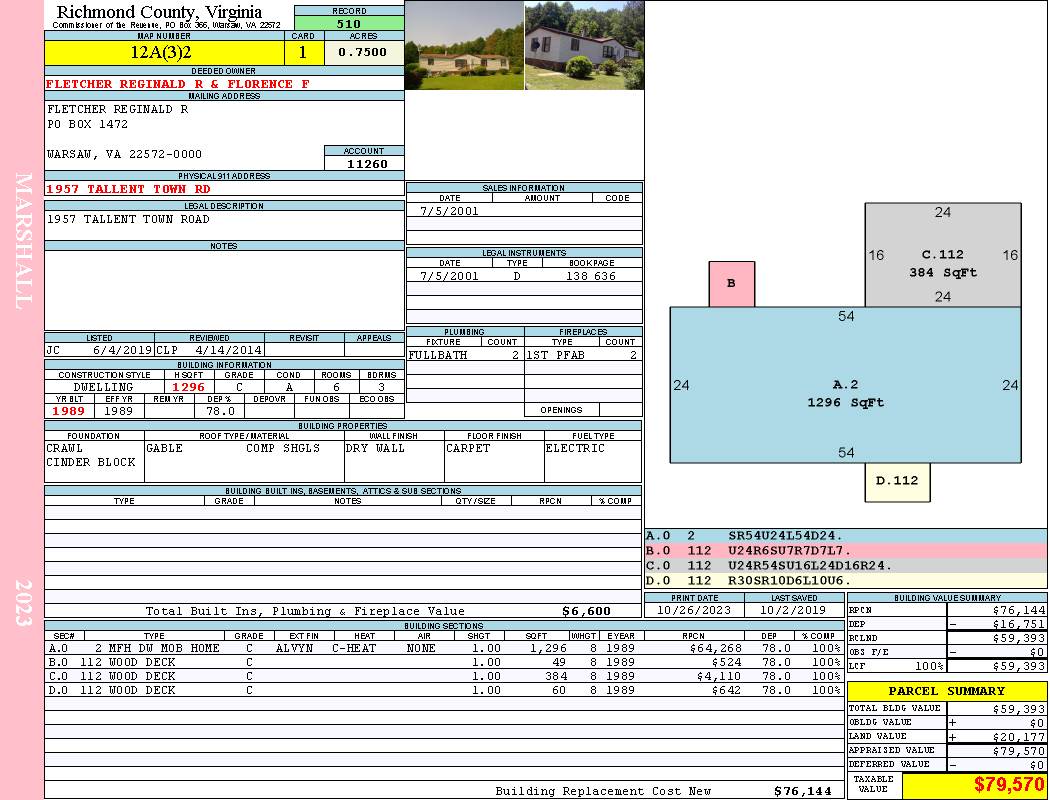Click the left house photo thumbnail

pyautogui.click(x=464, y=45)
